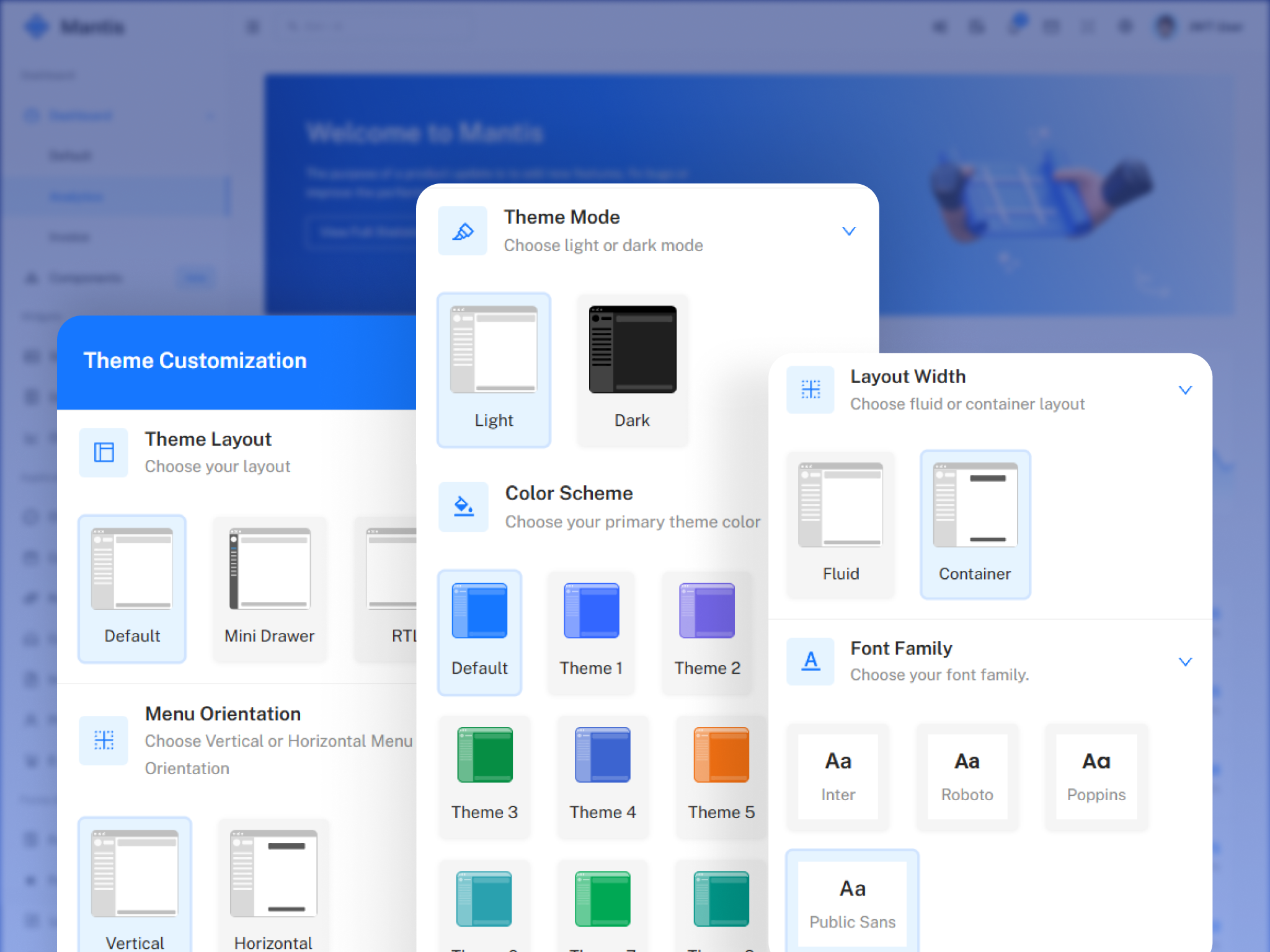Viewport: 1270px width, 952px height.
Task: Click the Color Scheme paint bucket icon
Action: [x=463, y=507]
